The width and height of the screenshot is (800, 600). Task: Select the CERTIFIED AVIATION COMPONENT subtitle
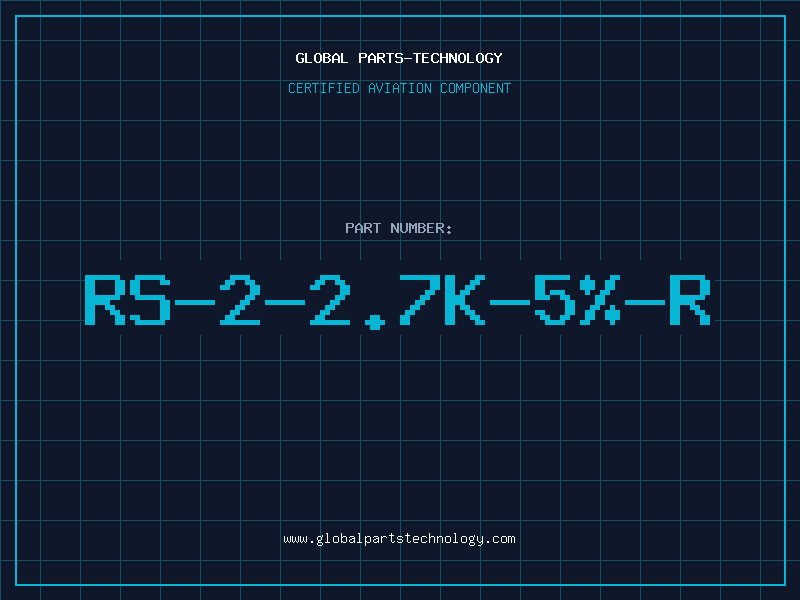399,88
